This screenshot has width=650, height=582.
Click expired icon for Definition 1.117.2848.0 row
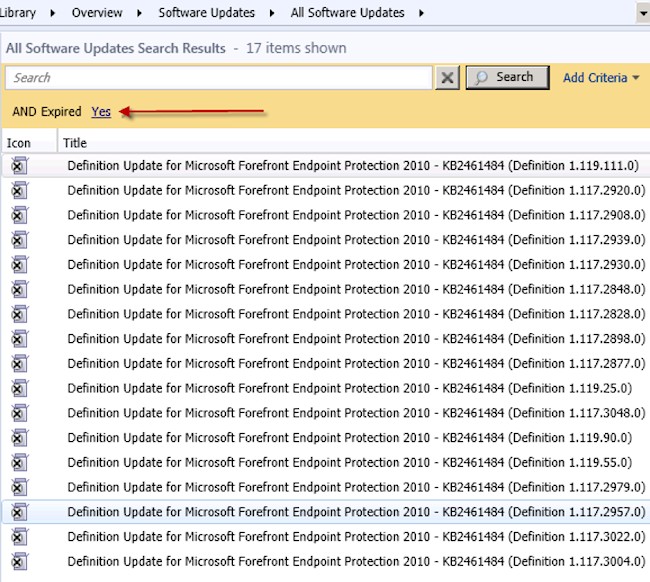point(20,289)
